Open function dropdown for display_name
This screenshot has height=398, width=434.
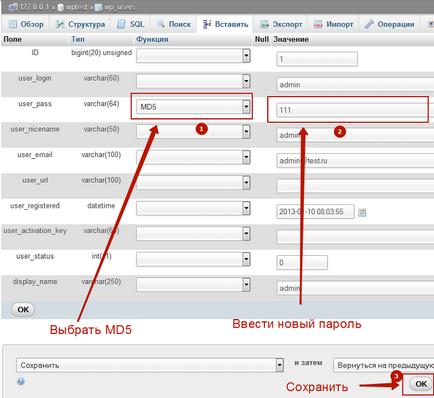pyautogui.click(x=193, y=285)
